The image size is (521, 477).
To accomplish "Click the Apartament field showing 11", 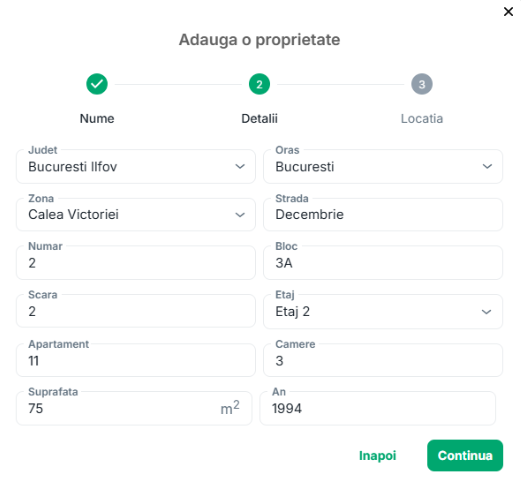I will (x=136, y=360).
